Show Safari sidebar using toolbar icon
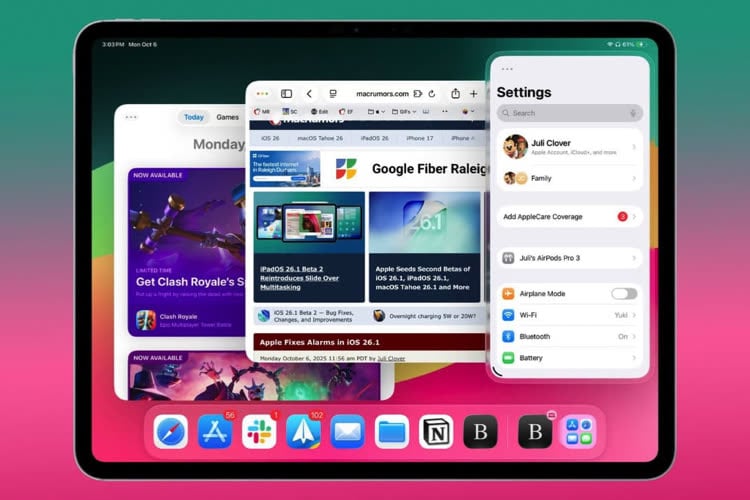Image resolution: width=750 pixels, height=500 pixels. pyautogui.click(x=286, y=93)
